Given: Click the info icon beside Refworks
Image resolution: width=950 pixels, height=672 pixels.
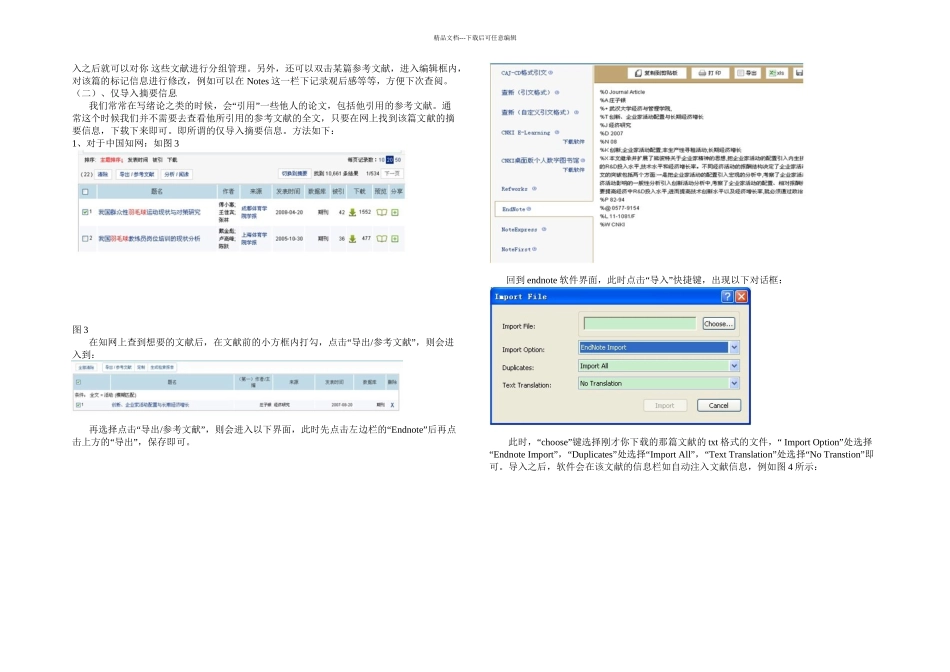Looking at the screenshot, I should click(x=534, y=188).
